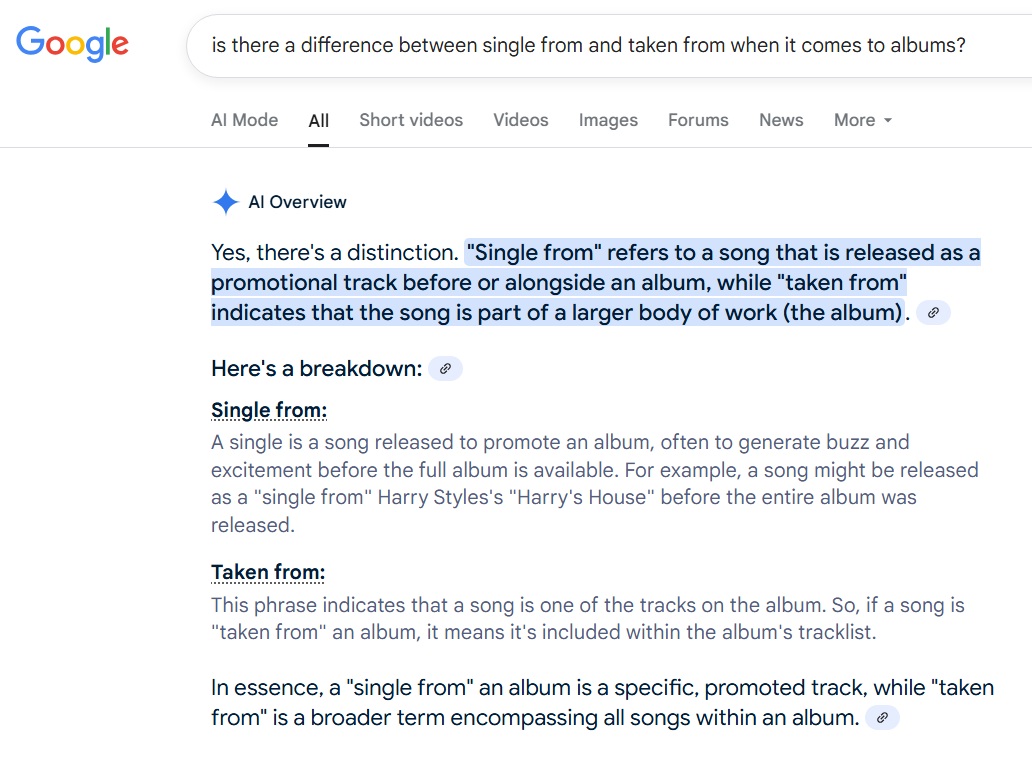Show the Forums tab results
The width and height of the screenshot is (1032, 763).
(x=698, y=120)
